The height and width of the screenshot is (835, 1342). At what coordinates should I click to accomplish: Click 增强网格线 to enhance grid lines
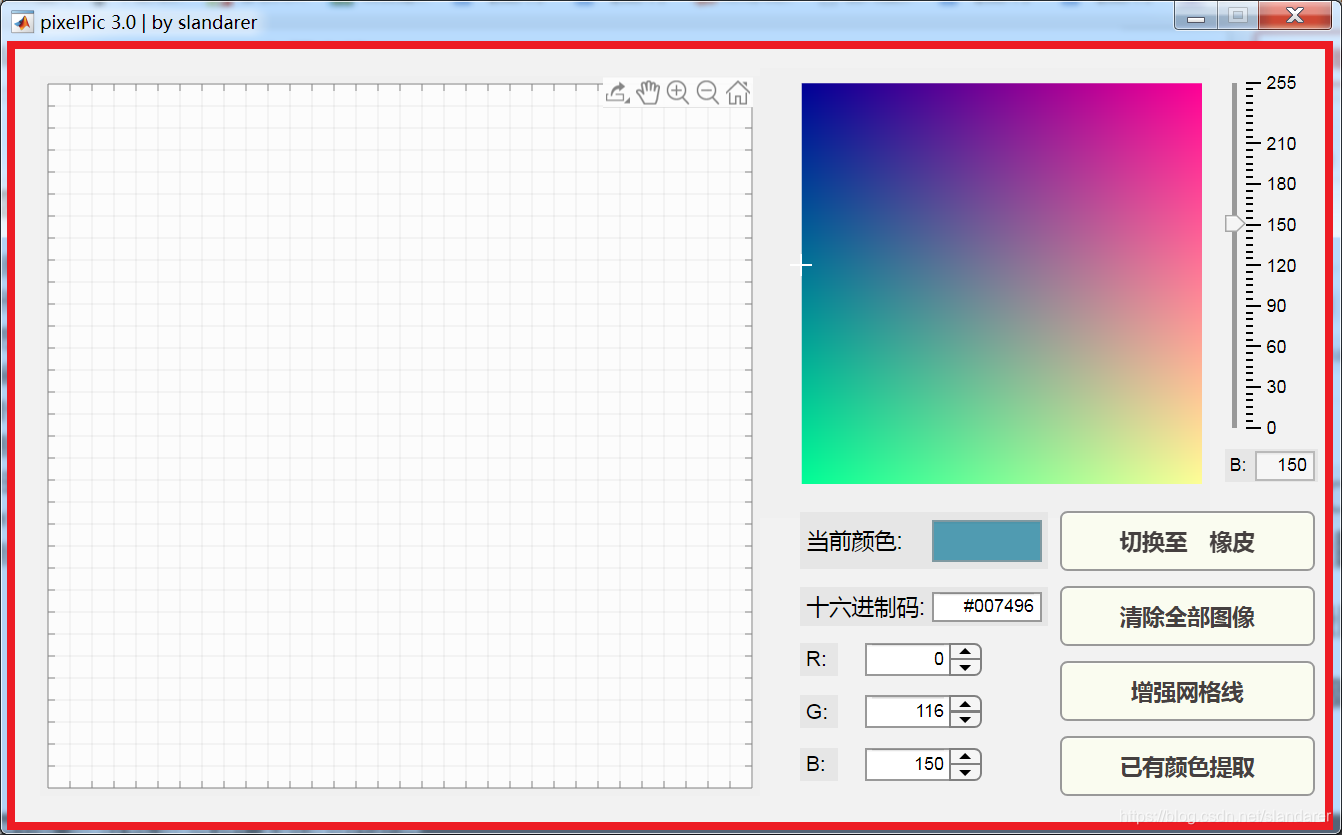[x=1187, y=692]
